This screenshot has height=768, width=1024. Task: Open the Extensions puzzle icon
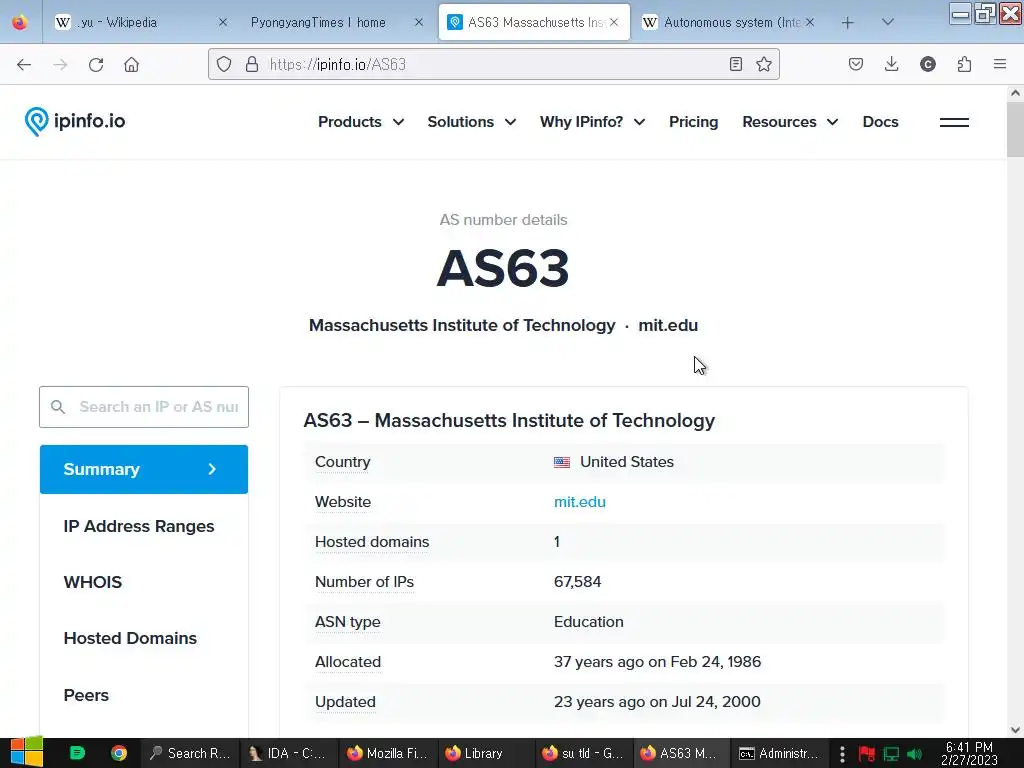point(964,64)
